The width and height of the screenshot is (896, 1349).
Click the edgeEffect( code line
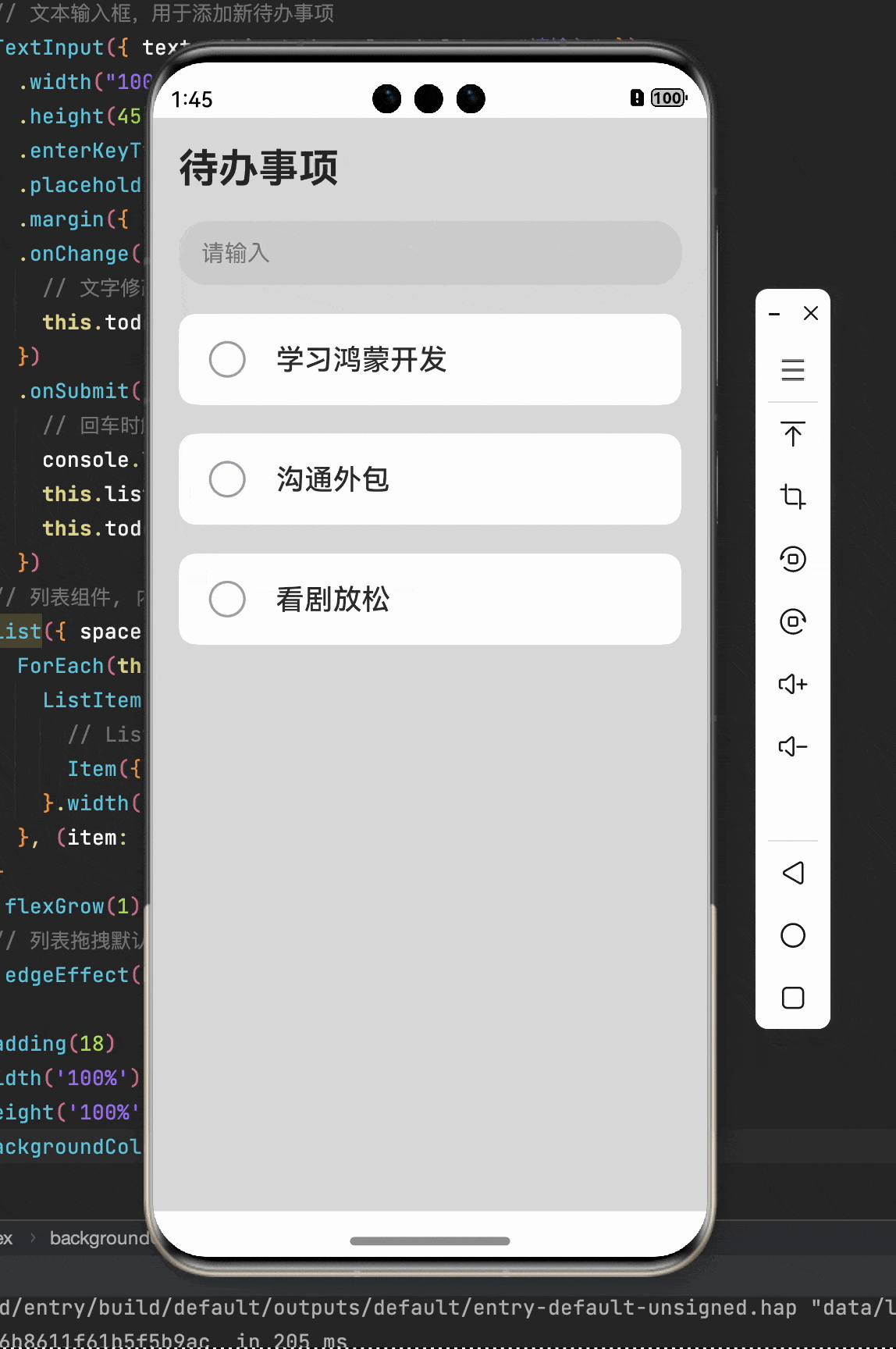[73, 975]
